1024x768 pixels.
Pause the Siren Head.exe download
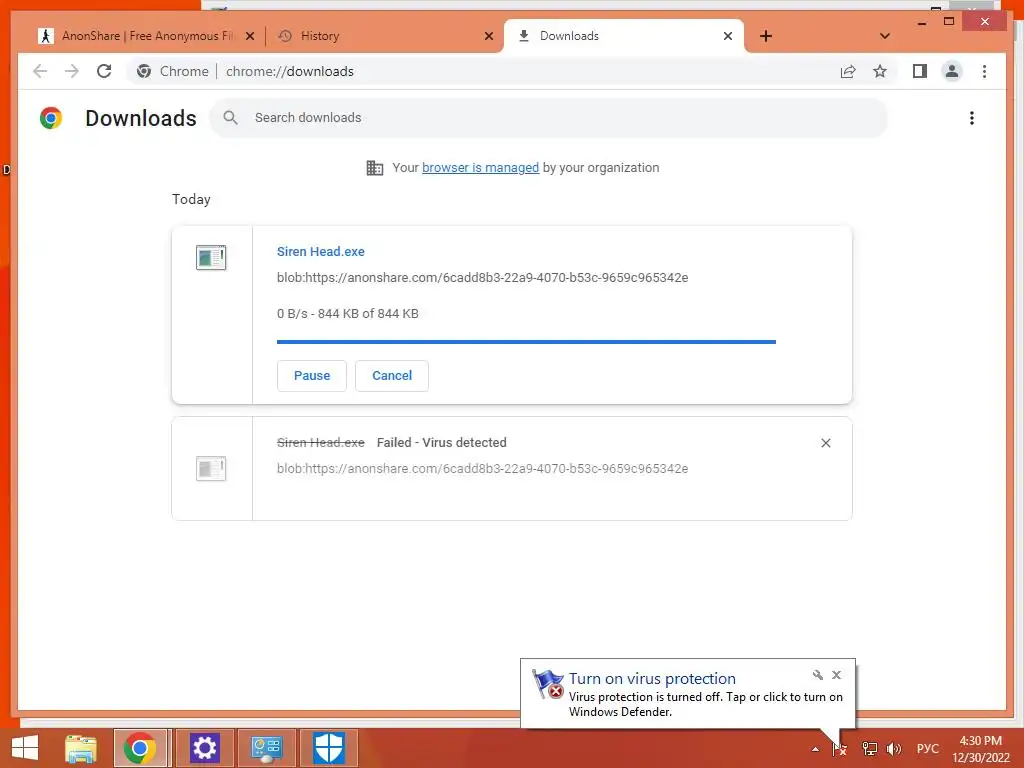(312, 376)
